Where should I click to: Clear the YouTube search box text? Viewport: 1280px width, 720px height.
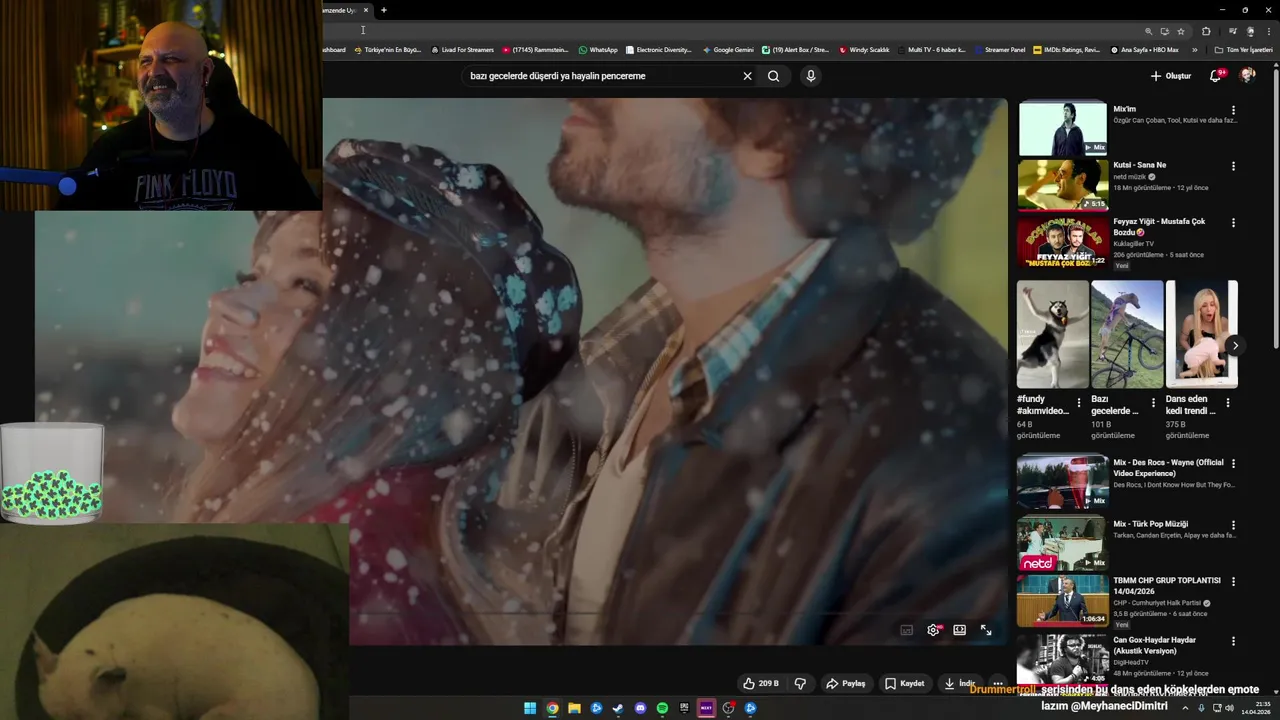coord(747,76)
